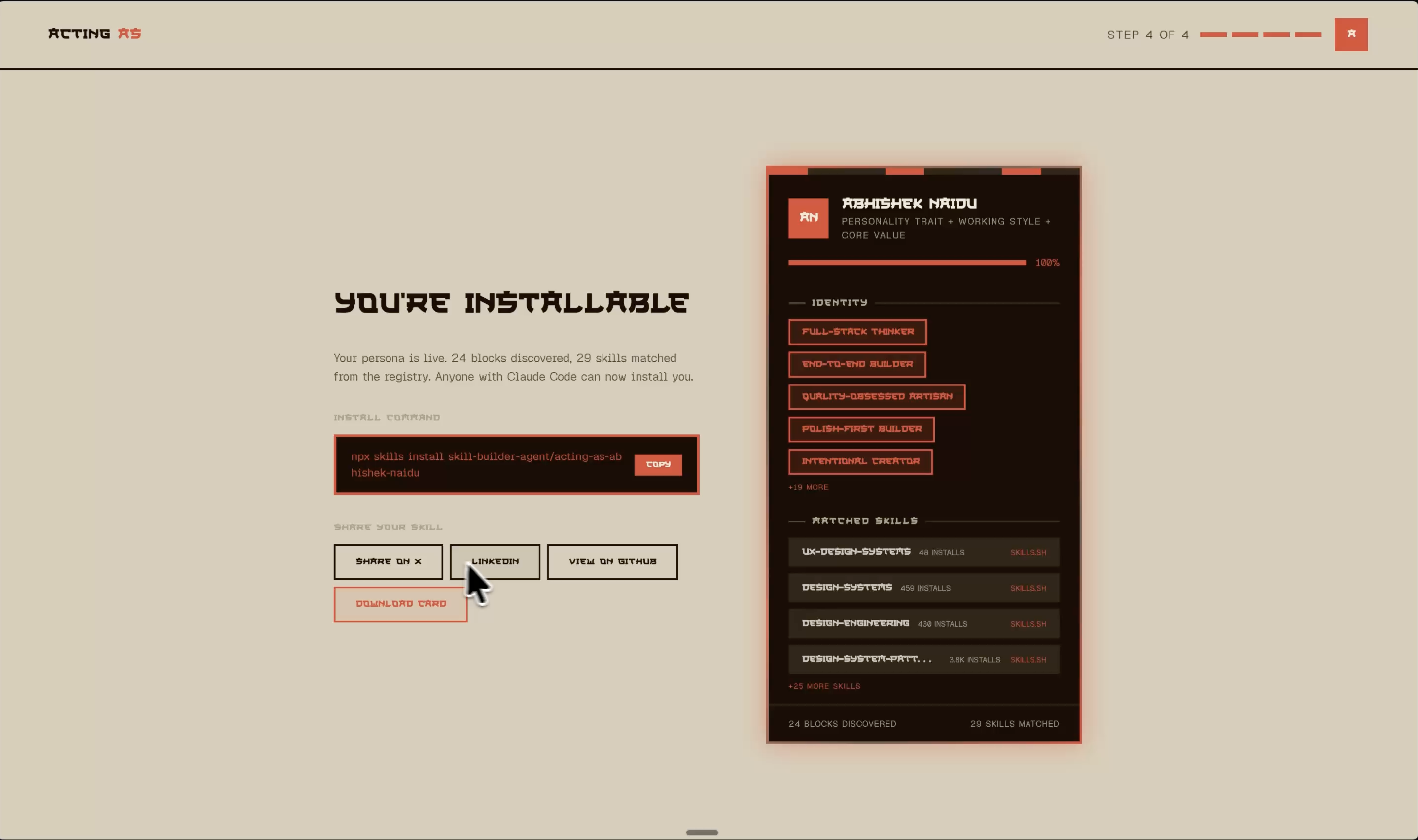Expand the +25 more skills list

click(823, 686)
